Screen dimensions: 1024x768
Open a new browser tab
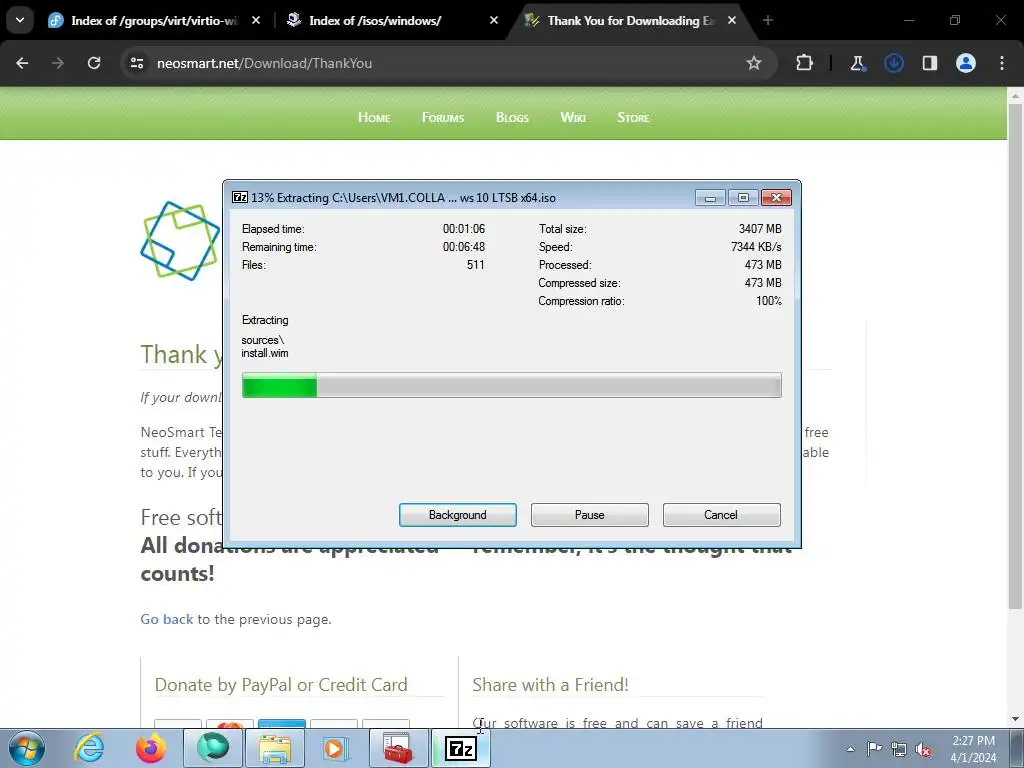coord(768,20)
